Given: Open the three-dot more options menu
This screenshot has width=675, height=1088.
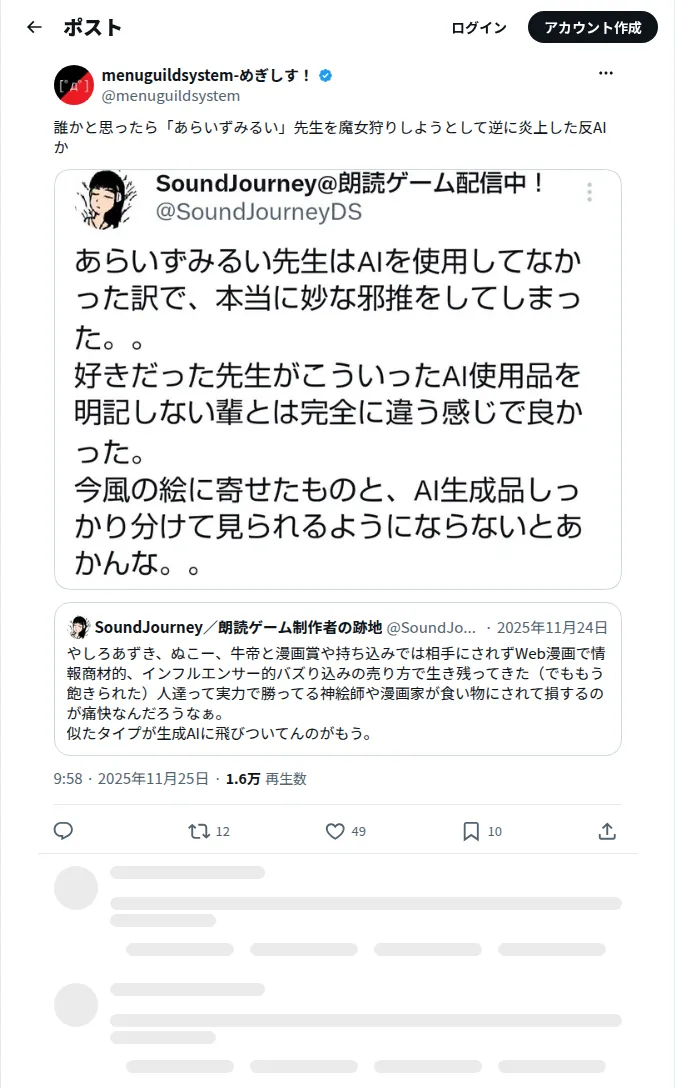Looking at the screenshot, I should coord(606,73).
